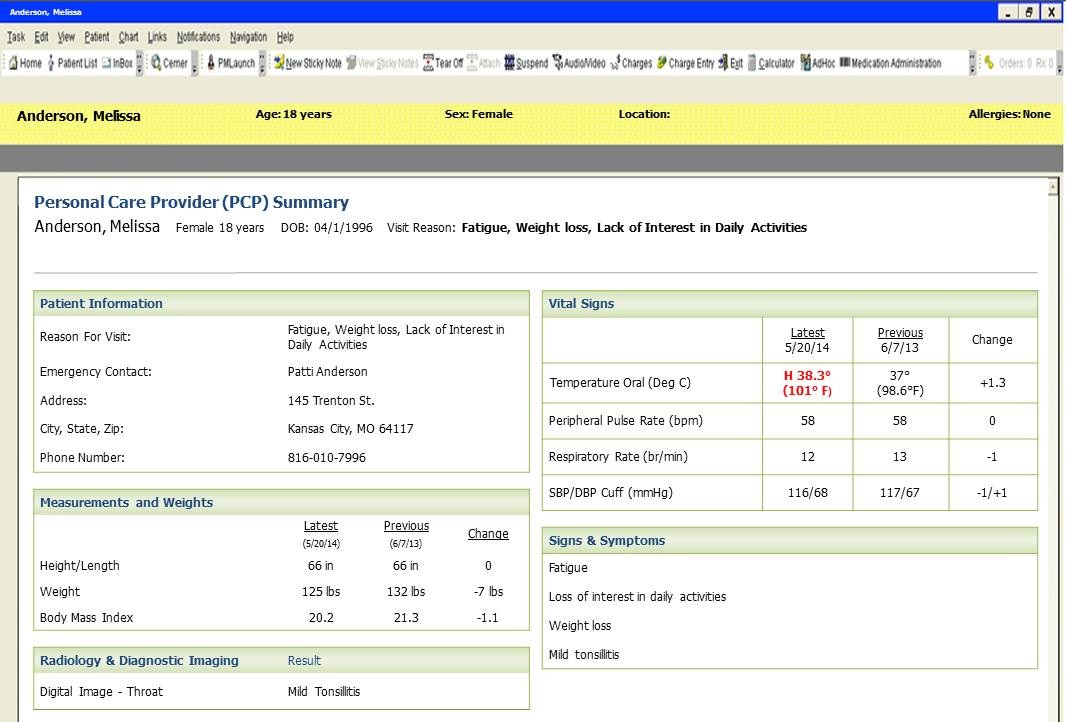Click the Mild Tonsillitis imaging result
Image resolution: width=1066 pixels, height=722 pixels.
pyautogui.click(x=324, y=691)
